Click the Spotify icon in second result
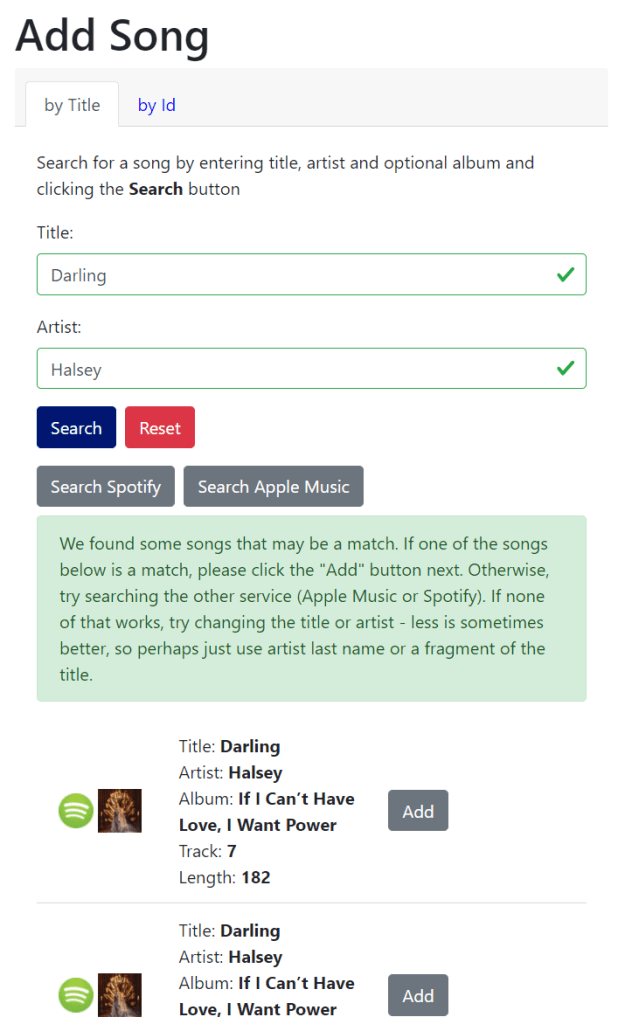This screenshot has width=625, height=1024. [76, 995]
